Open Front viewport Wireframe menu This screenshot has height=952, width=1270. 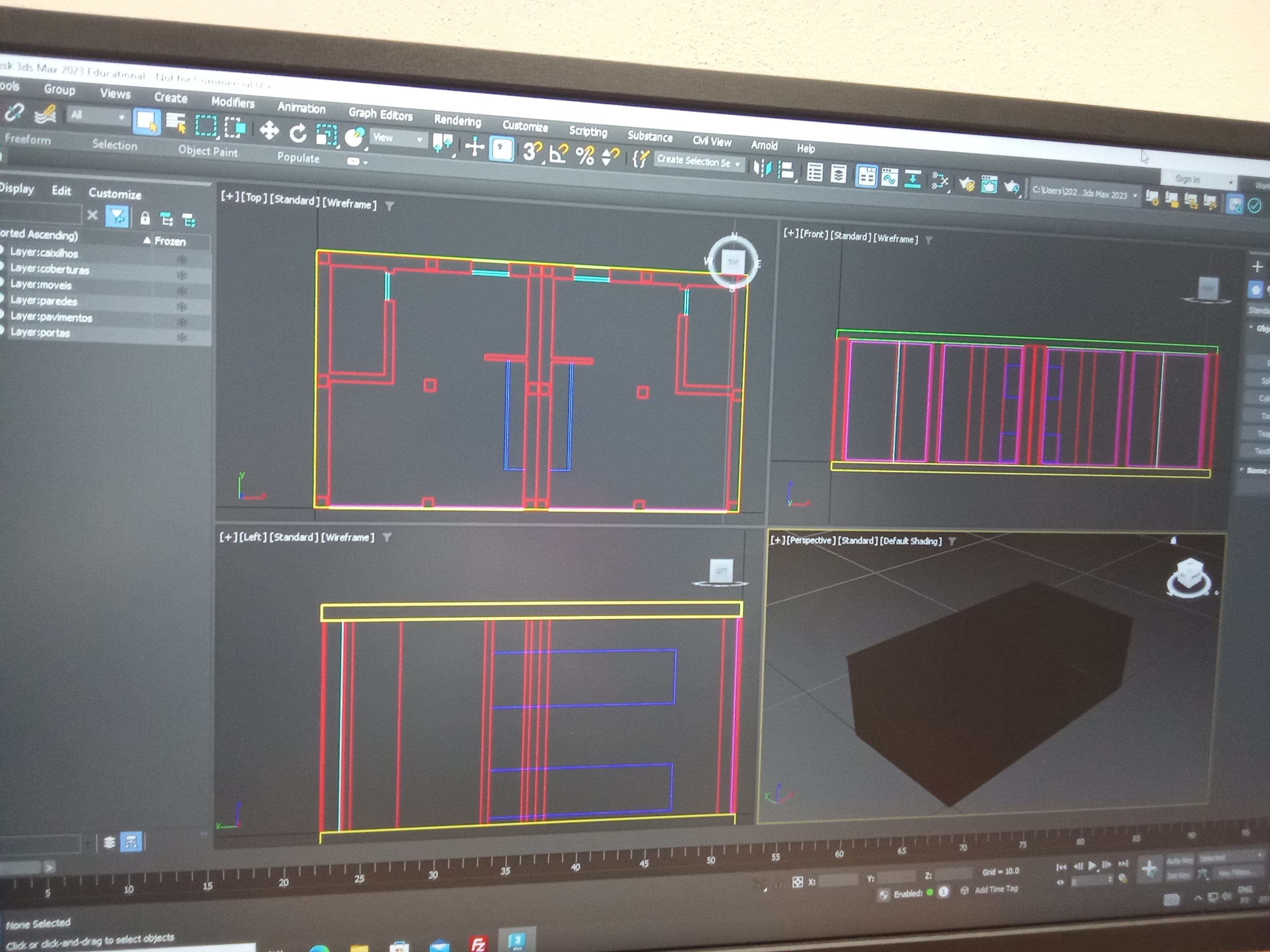[896, 238]
